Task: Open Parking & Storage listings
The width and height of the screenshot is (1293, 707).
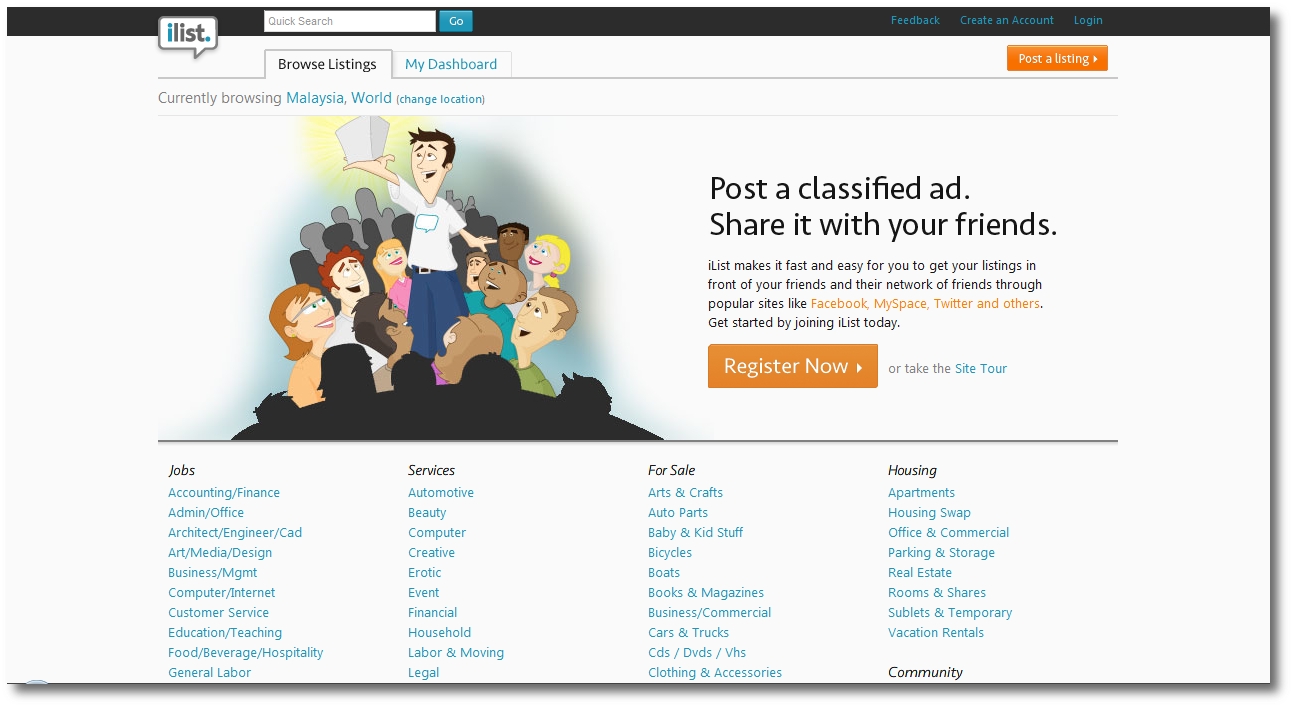Action: pyautogui.click(x=941, y=553)
